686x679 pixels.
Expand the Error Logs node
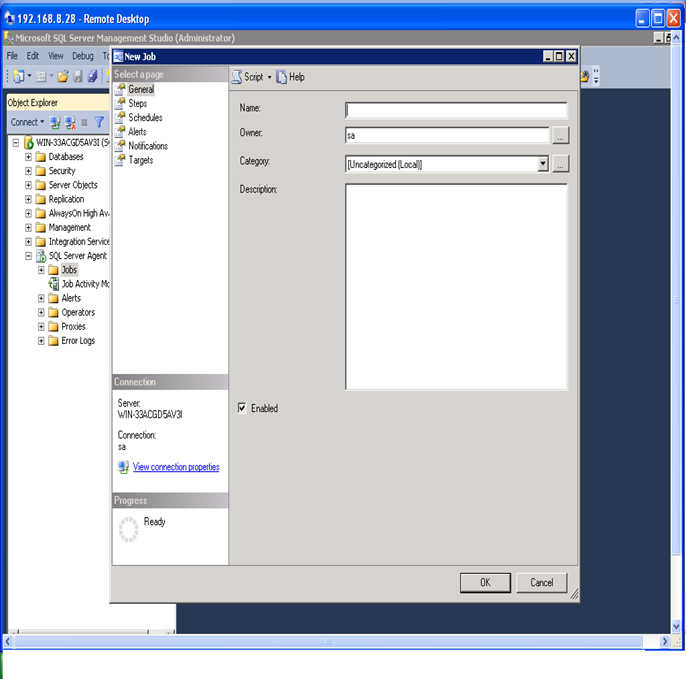(41, 341)
